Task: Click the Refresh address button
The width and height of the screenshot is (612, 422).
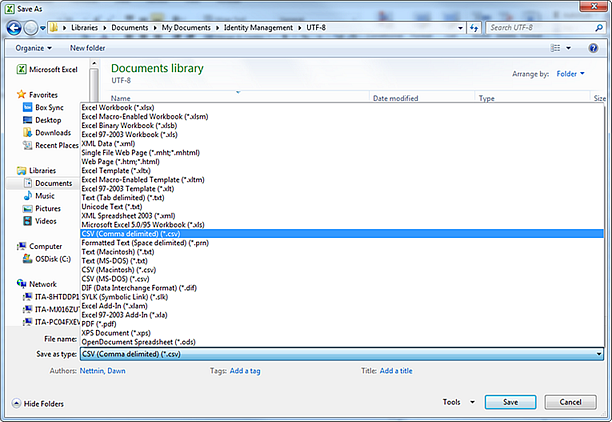Action: 474,28
